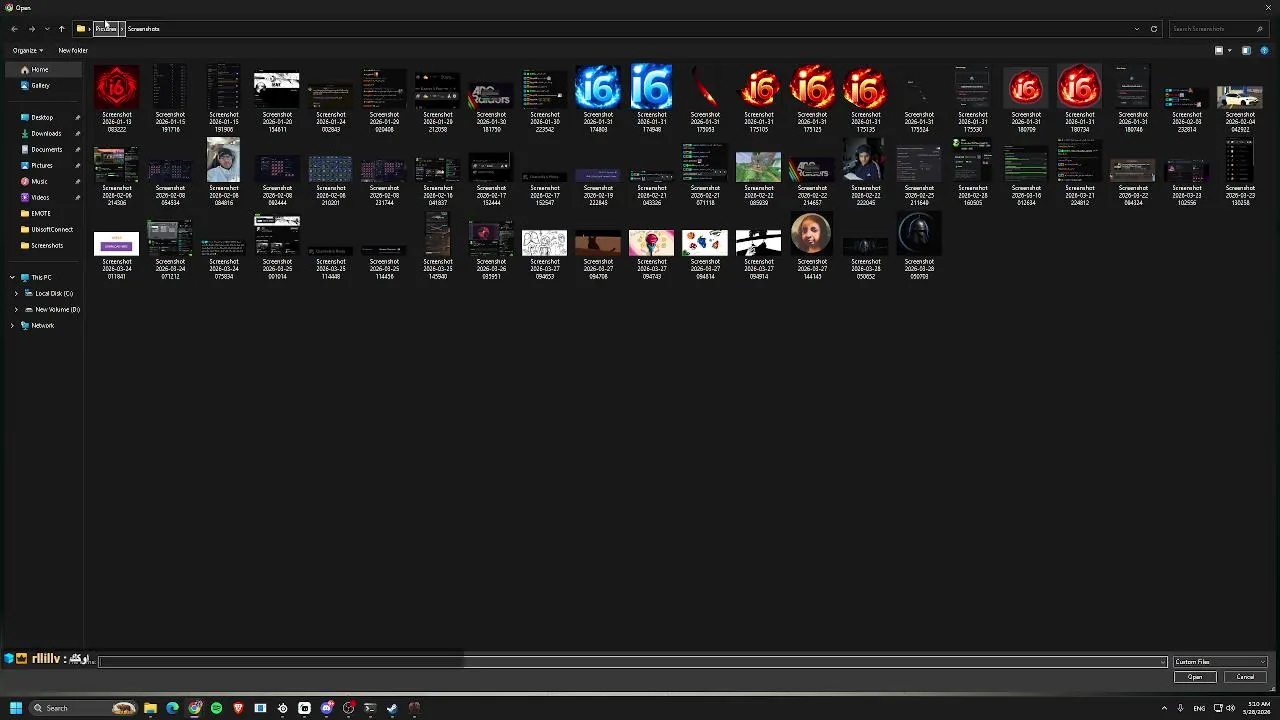Open Discord from the taskbar
This screenshot has height=720, width=1280.
(326, 708)
